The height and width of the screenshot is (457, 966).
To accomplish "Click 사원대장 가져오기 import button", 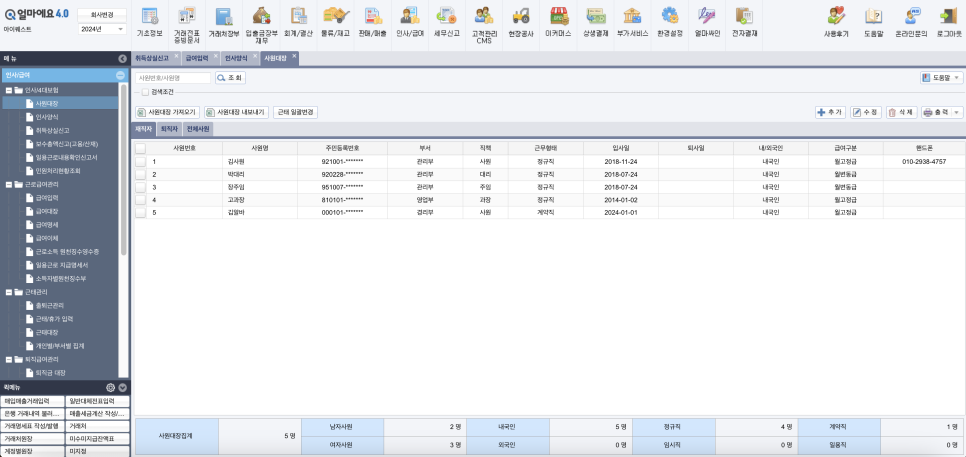I will pyautogui.click(x=168, y=112).
